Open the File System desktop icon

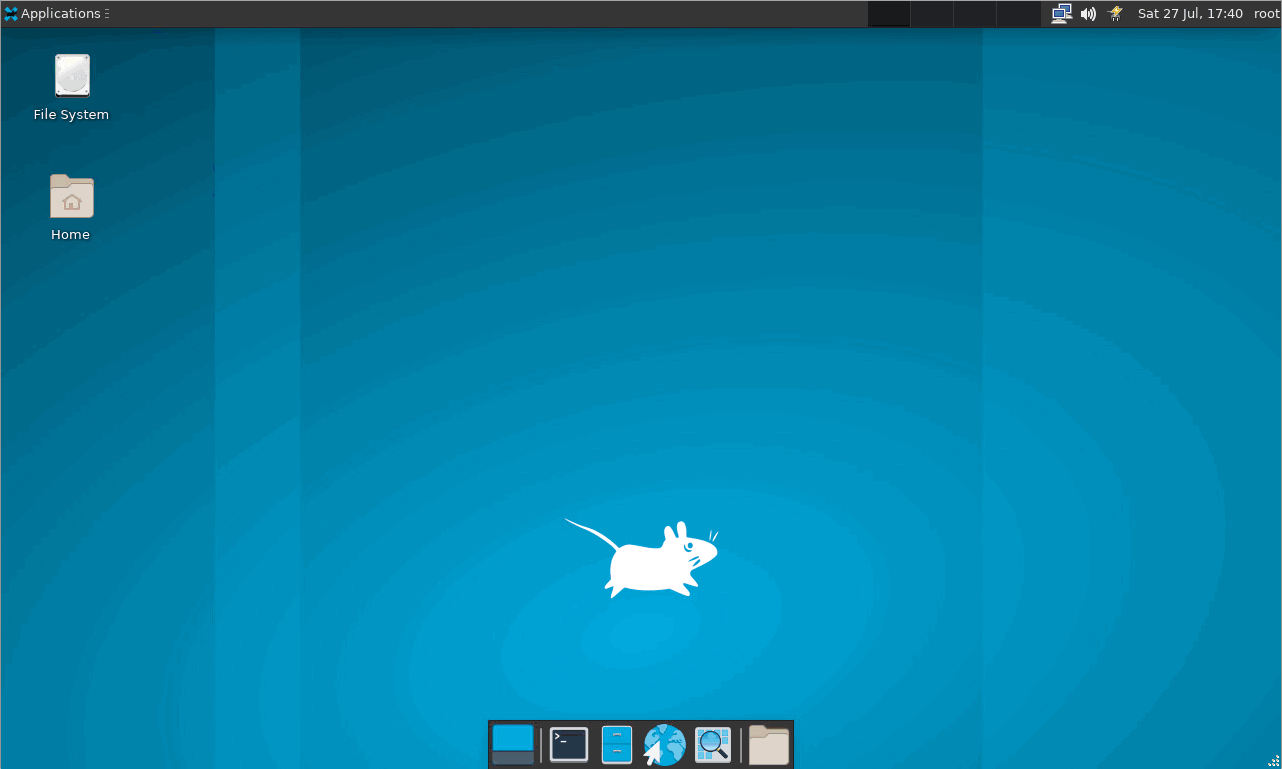72,76
